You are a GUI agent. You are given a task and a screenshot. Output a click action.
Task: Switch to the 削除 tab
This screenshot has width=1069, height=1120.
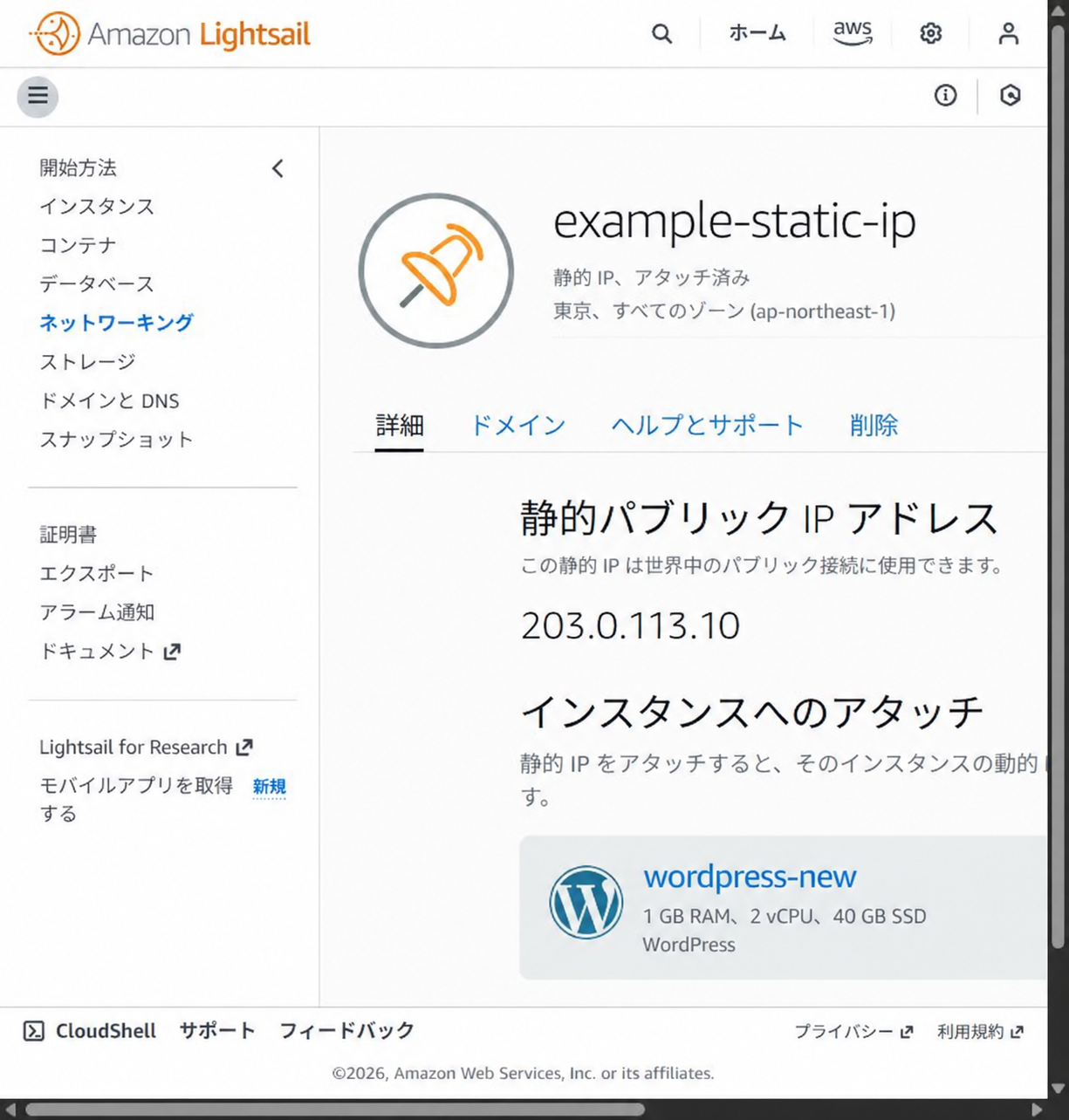(x=874, y=425)
